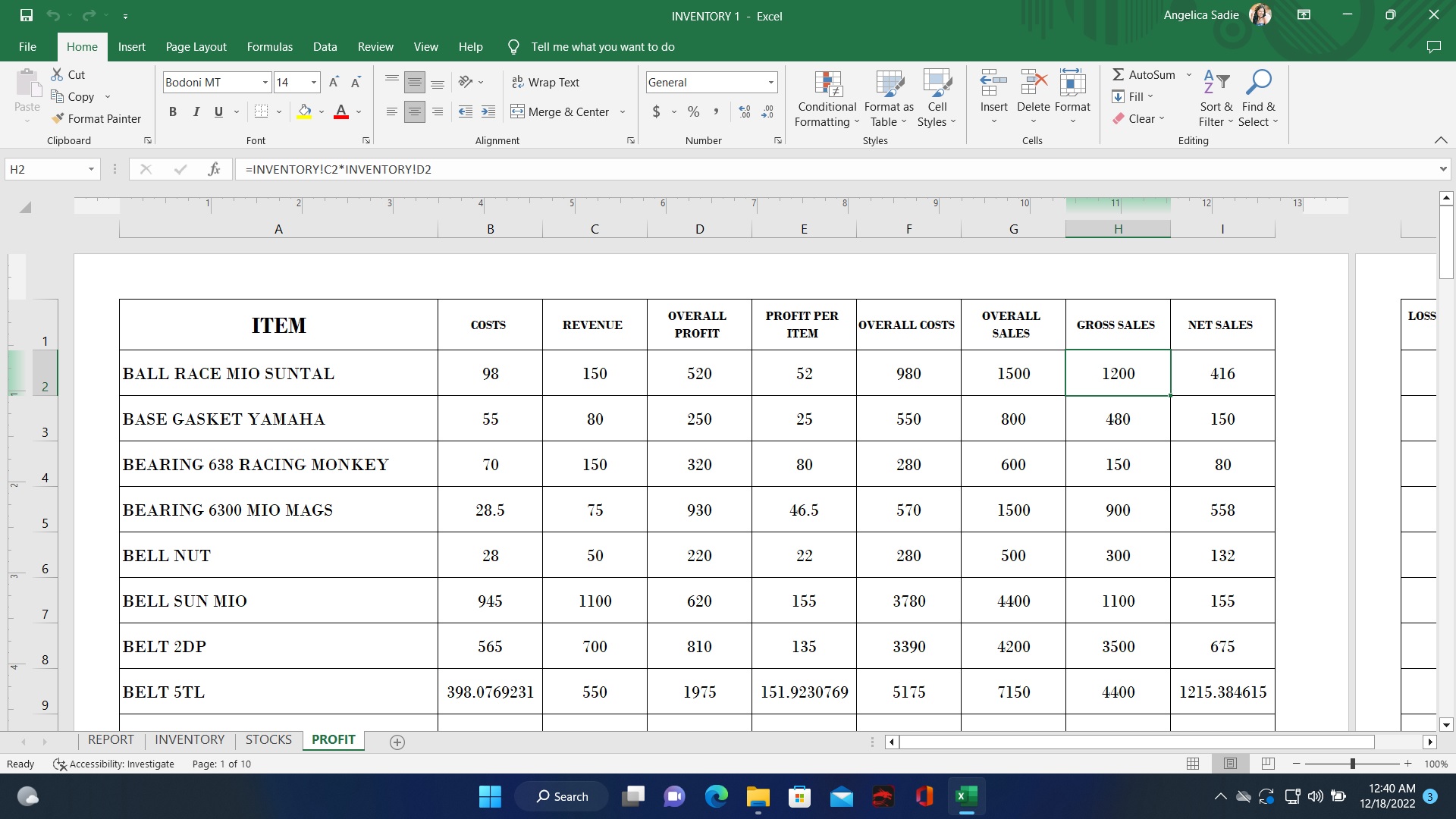The width and height of the screenshot is (1456, 819).
Task: Open the Formulas ribbon tab
Action: 269,46
